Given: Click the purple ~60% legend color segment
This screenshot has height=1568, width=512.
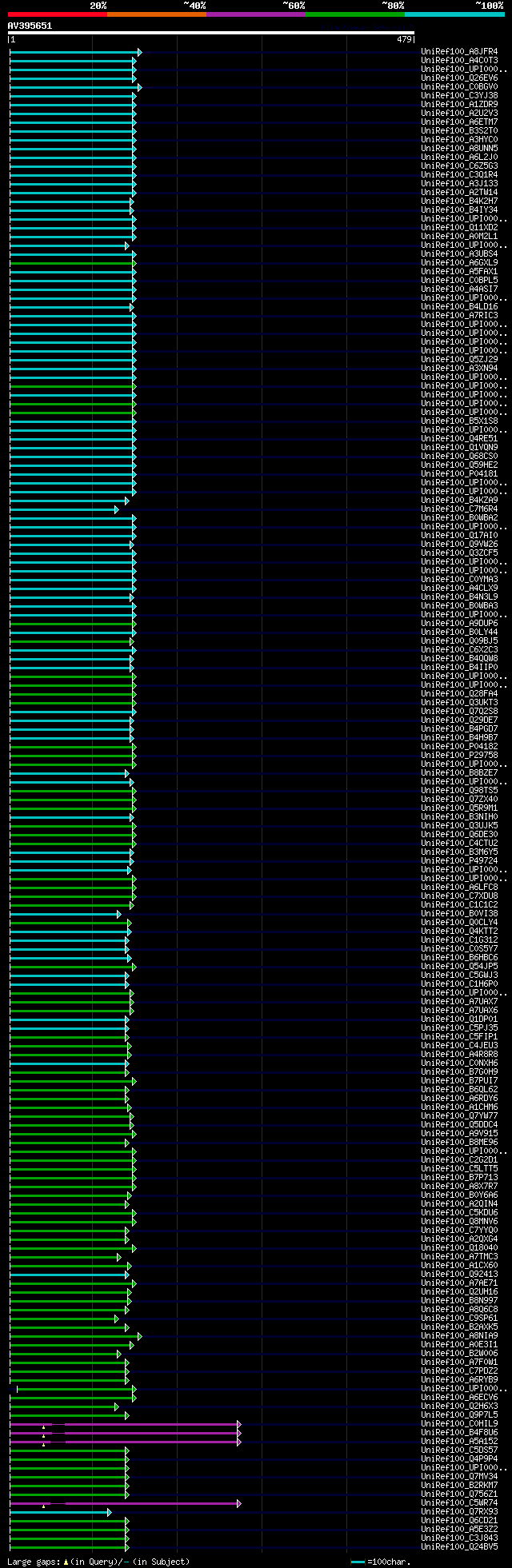Looking at the screenshot, I should pos(255,14).
